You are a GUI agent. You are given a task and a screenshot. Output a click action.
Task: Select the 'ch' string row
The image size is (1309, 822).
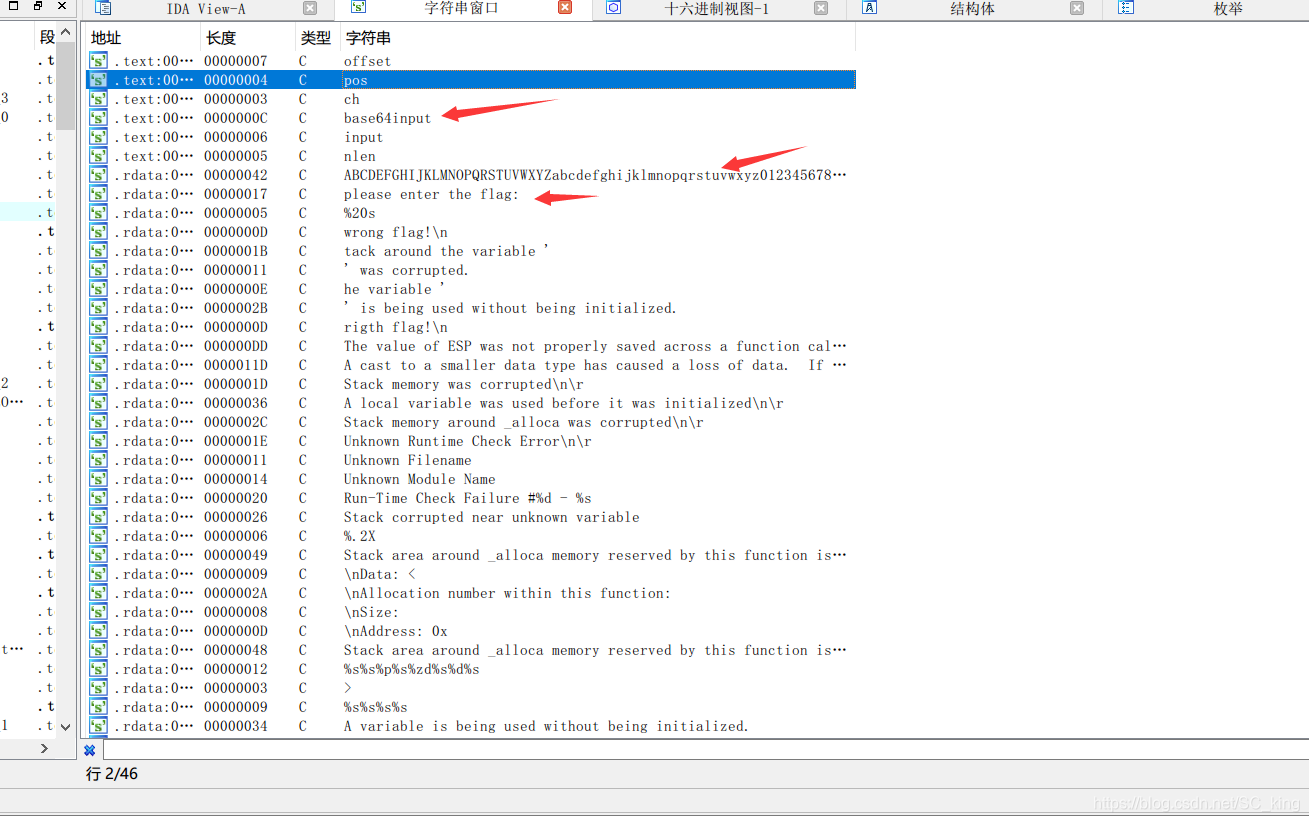pyautogui.click(x=470, y=99)
